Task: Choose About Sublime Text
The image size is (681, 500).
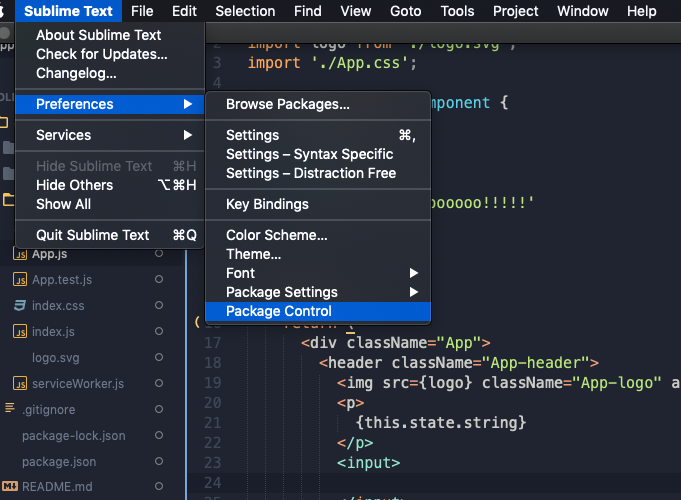Action: (109, 35)
